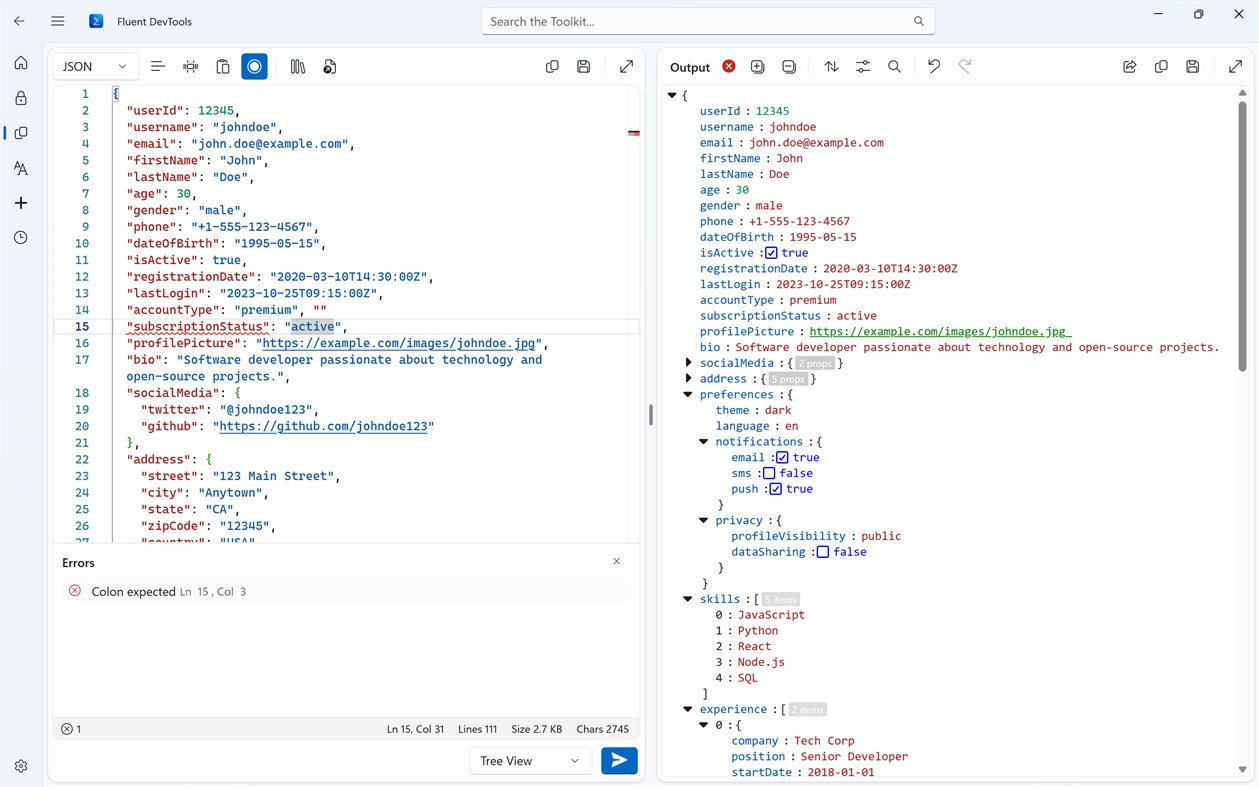This screenshot has height=787, width=1259.
Task: Toggle the notifications push checkbox
Action: (775, 489)
